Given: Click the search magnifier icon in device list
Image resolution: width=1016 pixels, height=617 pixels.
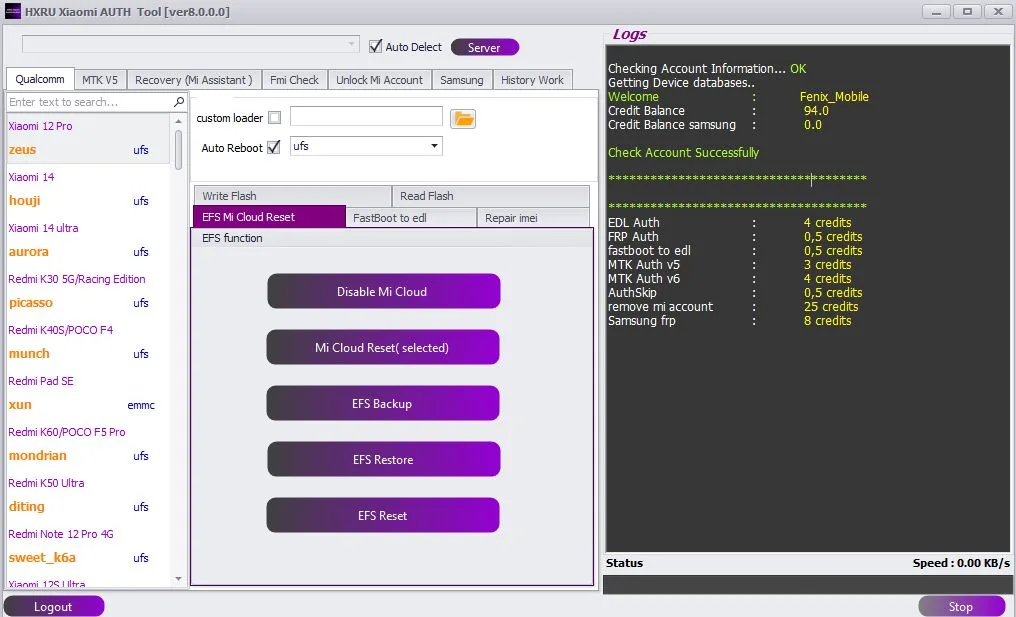Looking at the screenshot, I should pyautogui.click(x=179, y=102).
